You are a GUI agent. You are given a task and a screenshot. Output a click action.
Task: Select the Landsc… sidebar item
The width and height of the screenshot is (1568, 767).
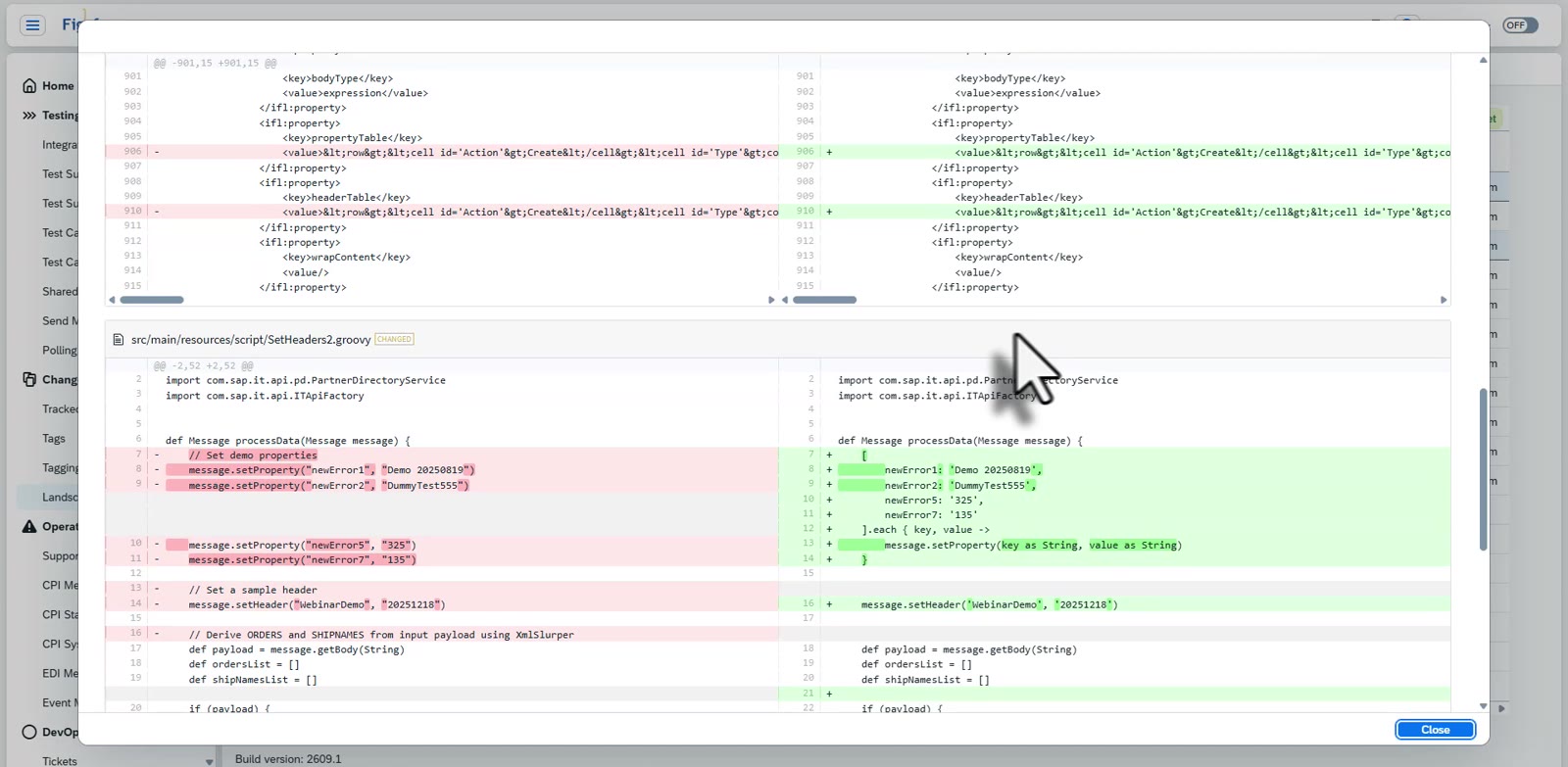pos(60,498)
